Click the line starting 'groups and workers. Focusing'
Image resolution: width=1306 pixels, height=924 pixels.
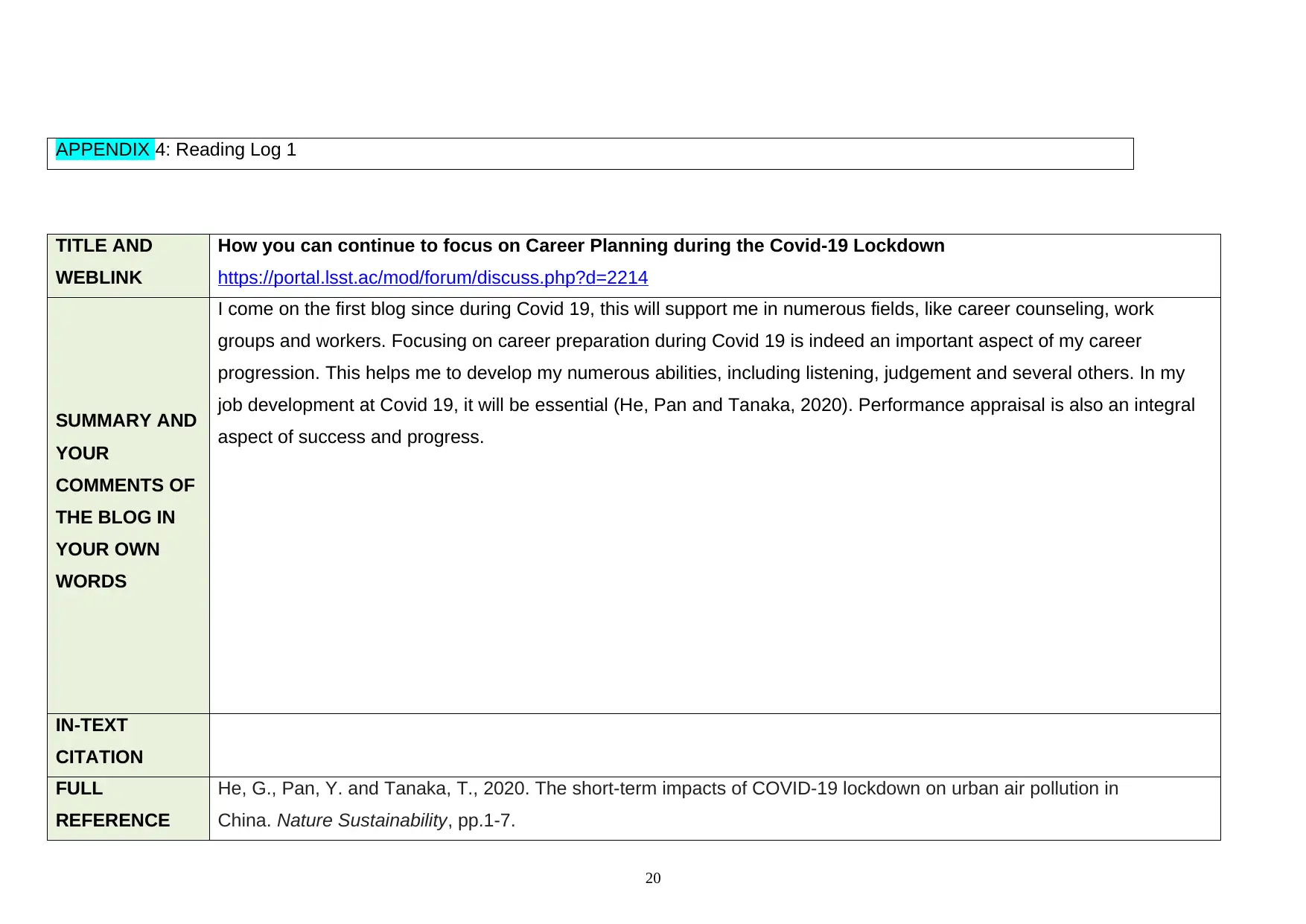pos(679,341)
